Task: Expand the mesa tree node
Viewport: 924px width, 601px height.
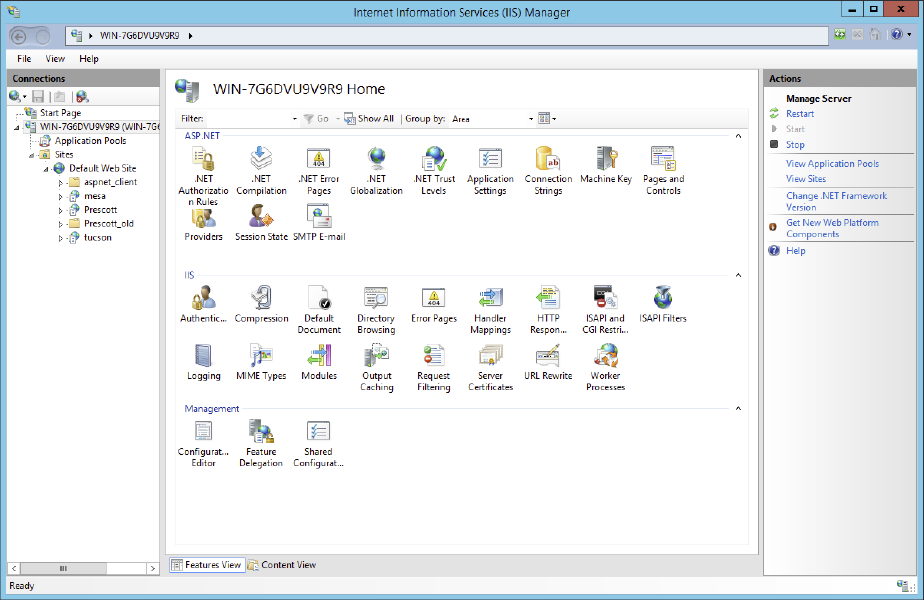Action: point(60,196)
